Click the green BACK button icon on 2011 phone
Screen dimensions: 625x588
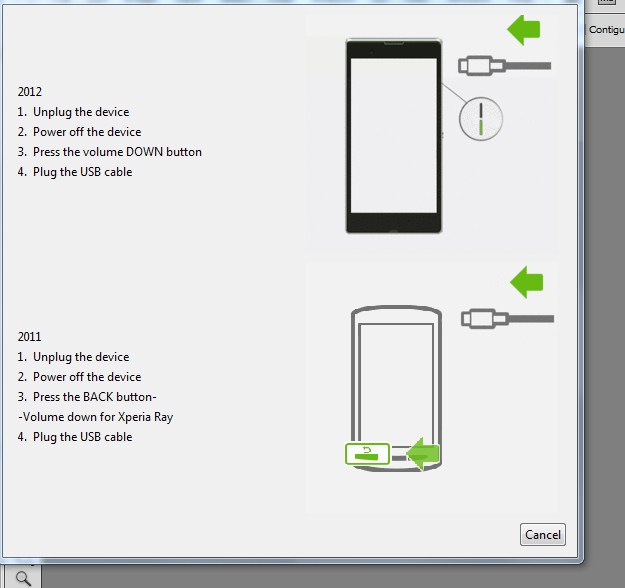pos(367,454)
